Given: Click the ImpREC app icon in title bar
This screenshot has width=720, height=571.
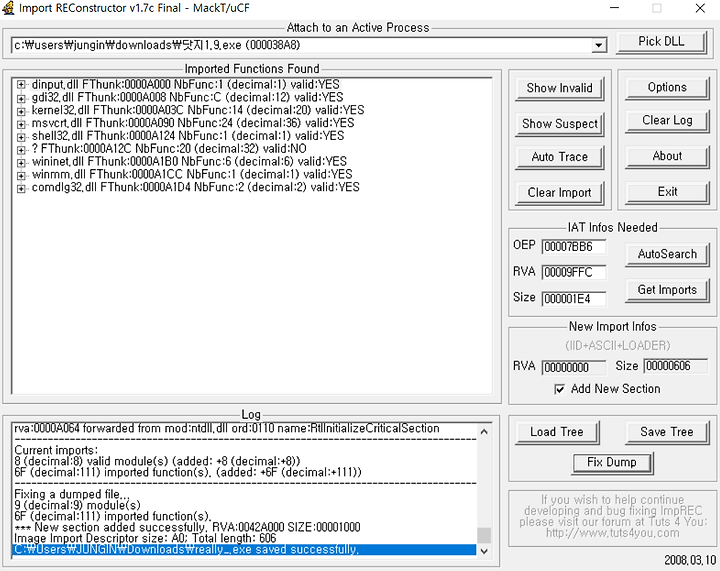Looking at the screenshot, I should 8,8.
